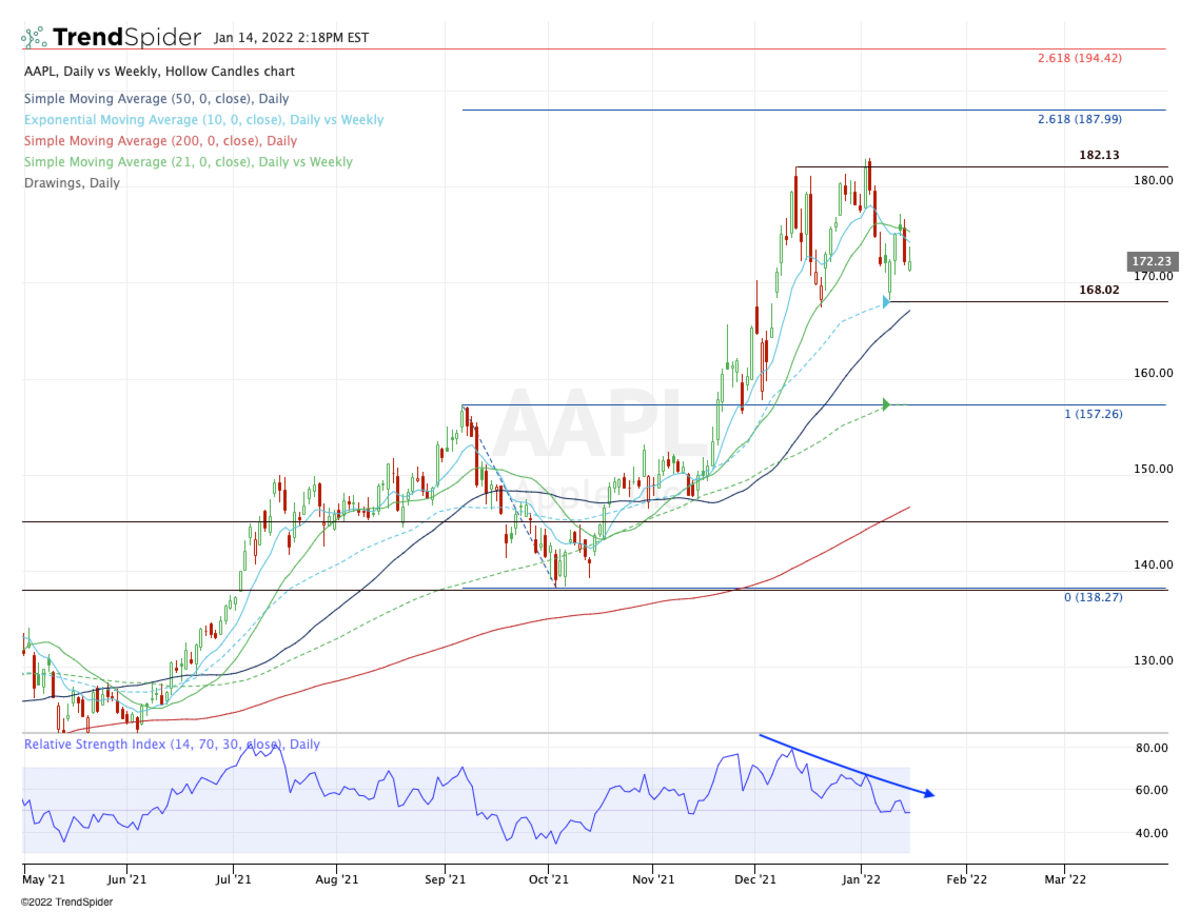Click the Jun '21 date axis label

(126, 880)
